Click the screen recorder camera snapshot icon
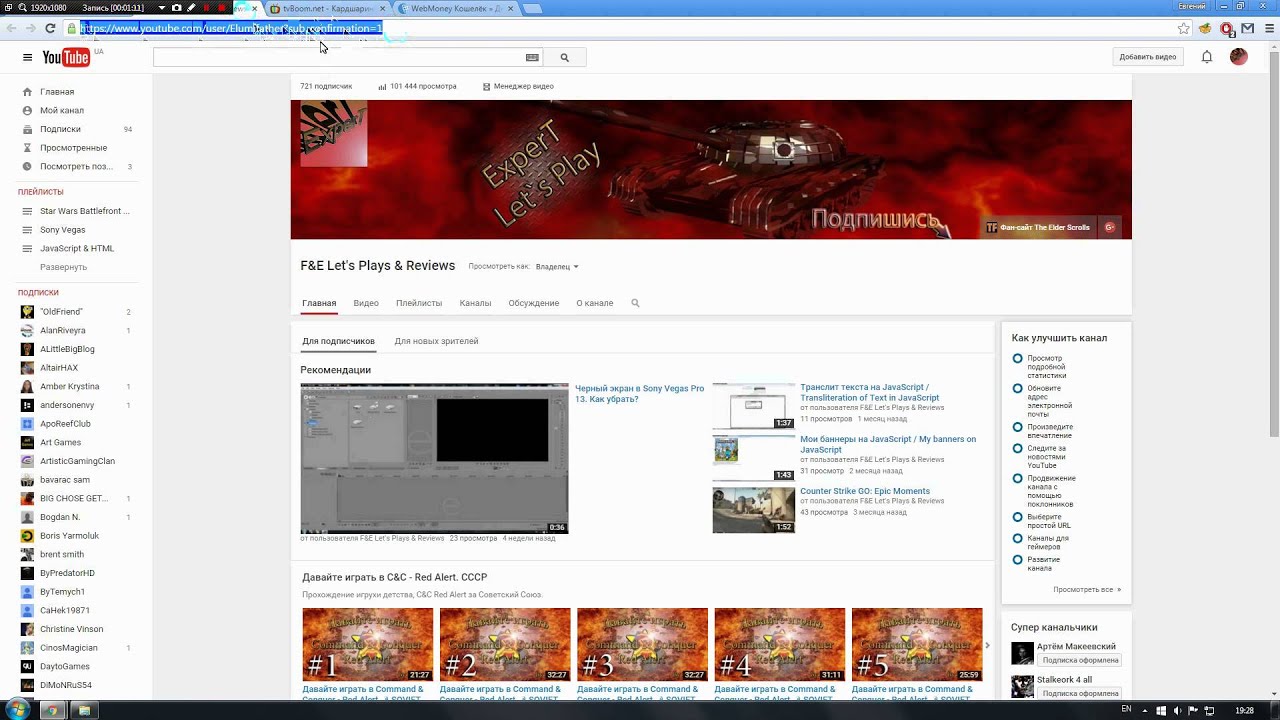The image size is (1280, 720). (177, 7)
